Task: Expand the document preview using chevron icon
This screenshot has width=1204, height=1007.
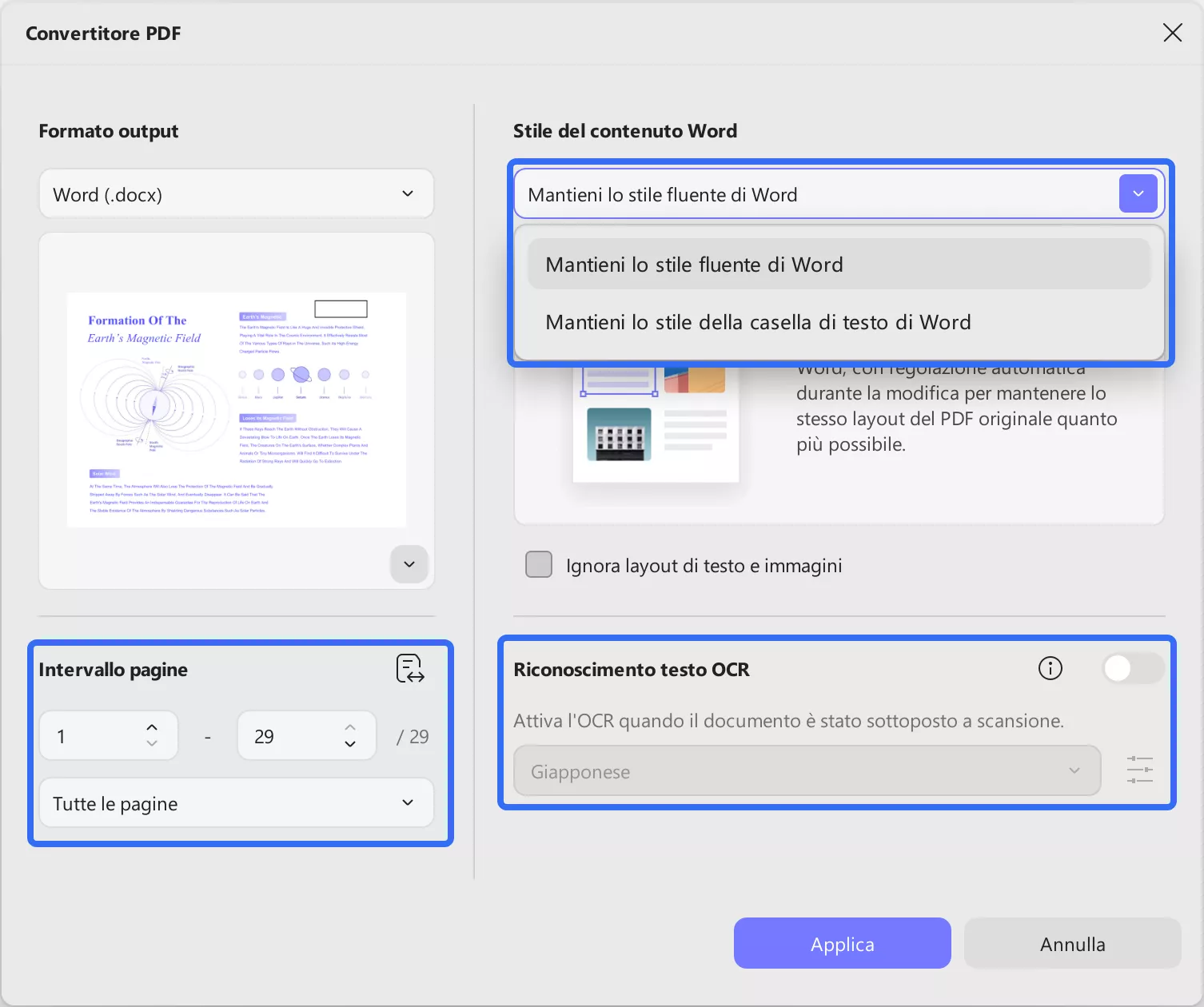Action: pos(409,564)
